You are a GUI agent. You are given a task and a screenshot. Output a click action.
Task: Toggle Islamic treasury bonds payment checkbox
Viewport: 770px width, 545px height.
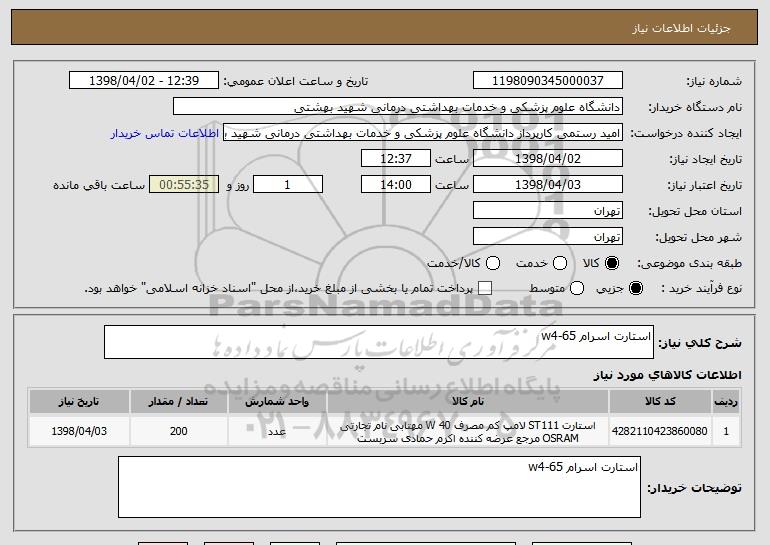[x=485, y=288]
